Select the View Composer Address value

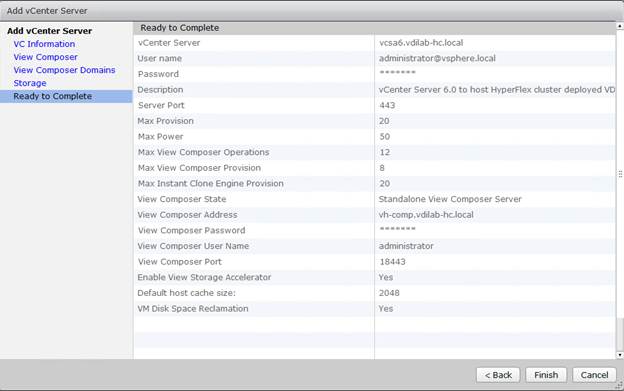point(426,215)
